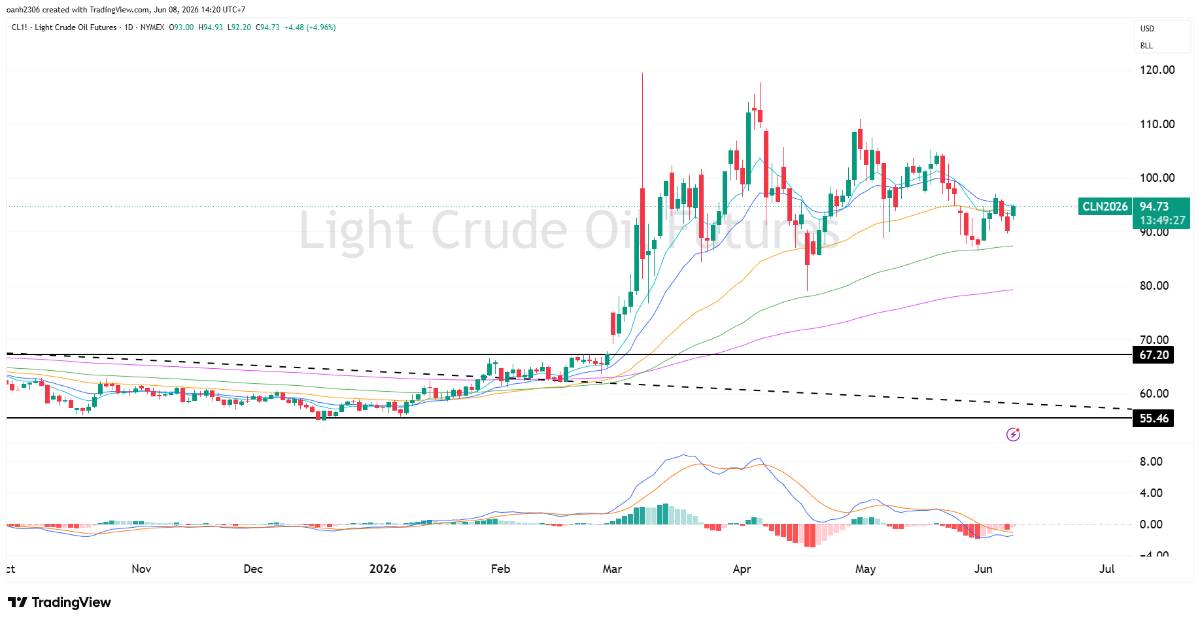The height and width of the screenshot is (621, 1200).
Task: Click the 110.00 price axis label
Action: [x=1157, y=124]
